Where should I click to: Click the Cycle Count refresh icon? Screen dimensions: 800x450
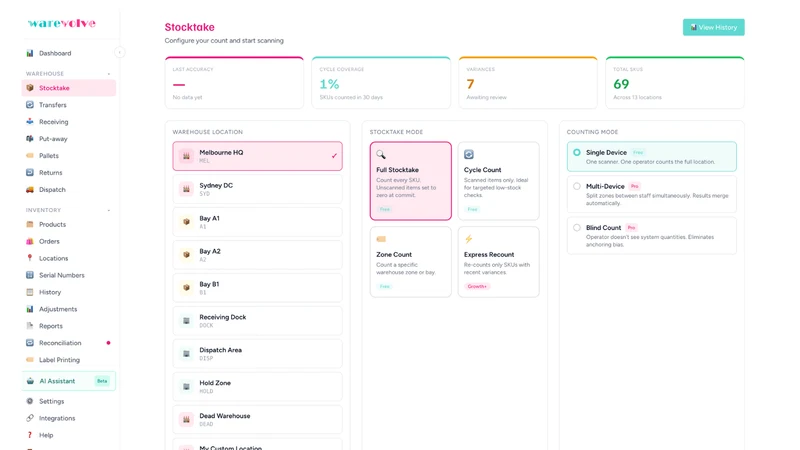468,154
